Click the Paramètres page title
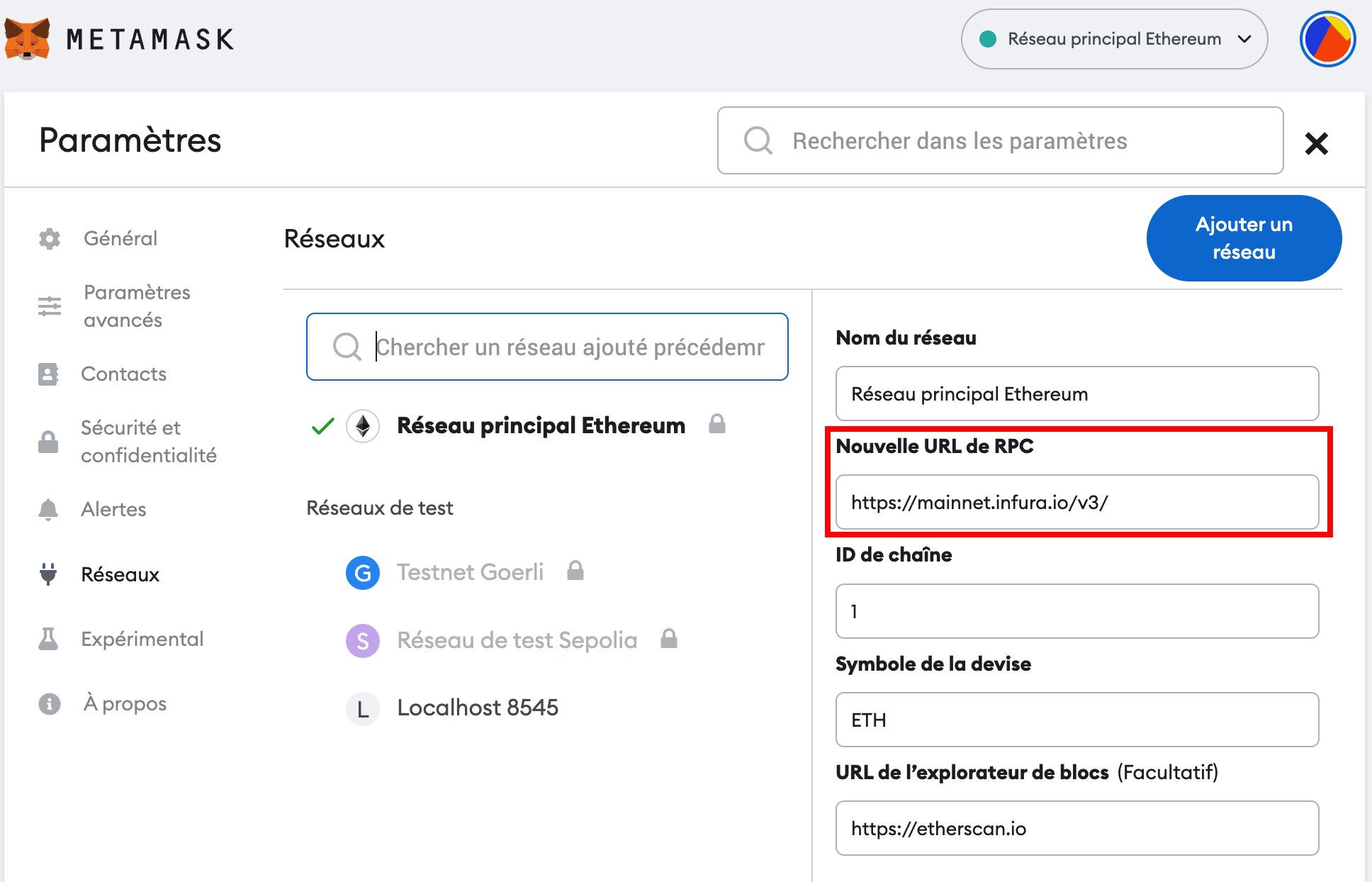This screenshot has width=1372, height=882. pos(130,140)
